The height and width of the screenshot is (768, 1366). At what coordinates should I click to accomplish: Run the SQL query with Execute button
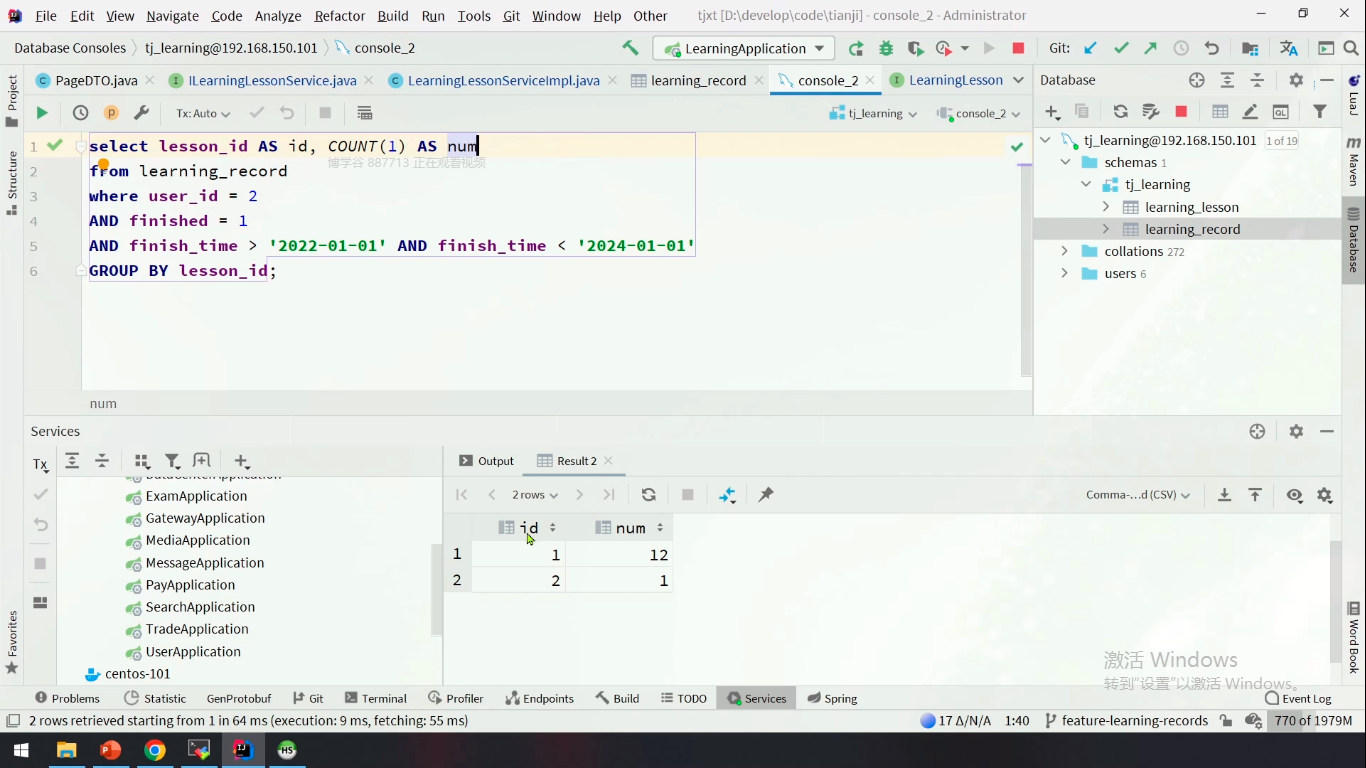(x=42, y=113)
